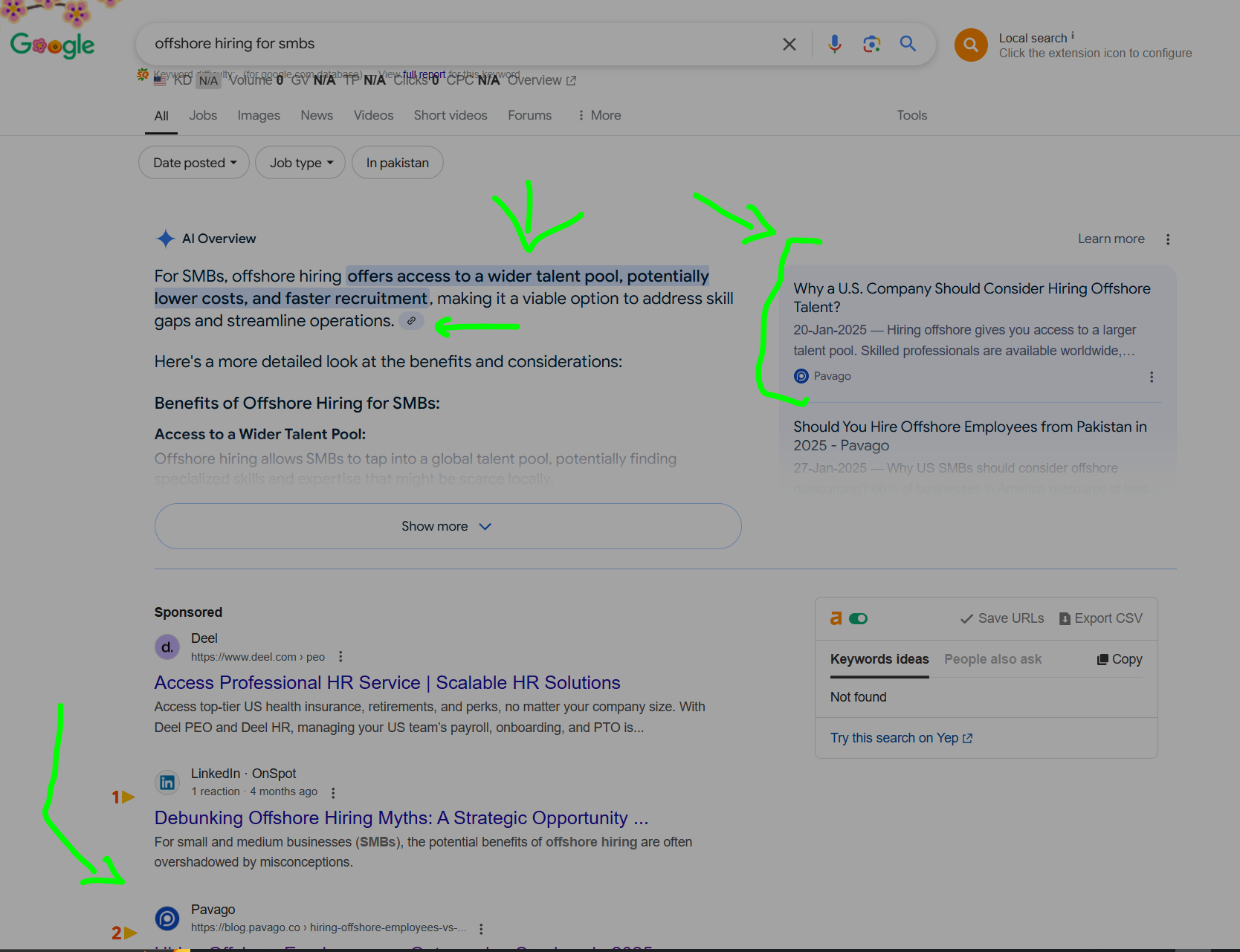Open Access Professional HR Service ad
Viewport: 1240px width, 952px height.
(387, 683)
